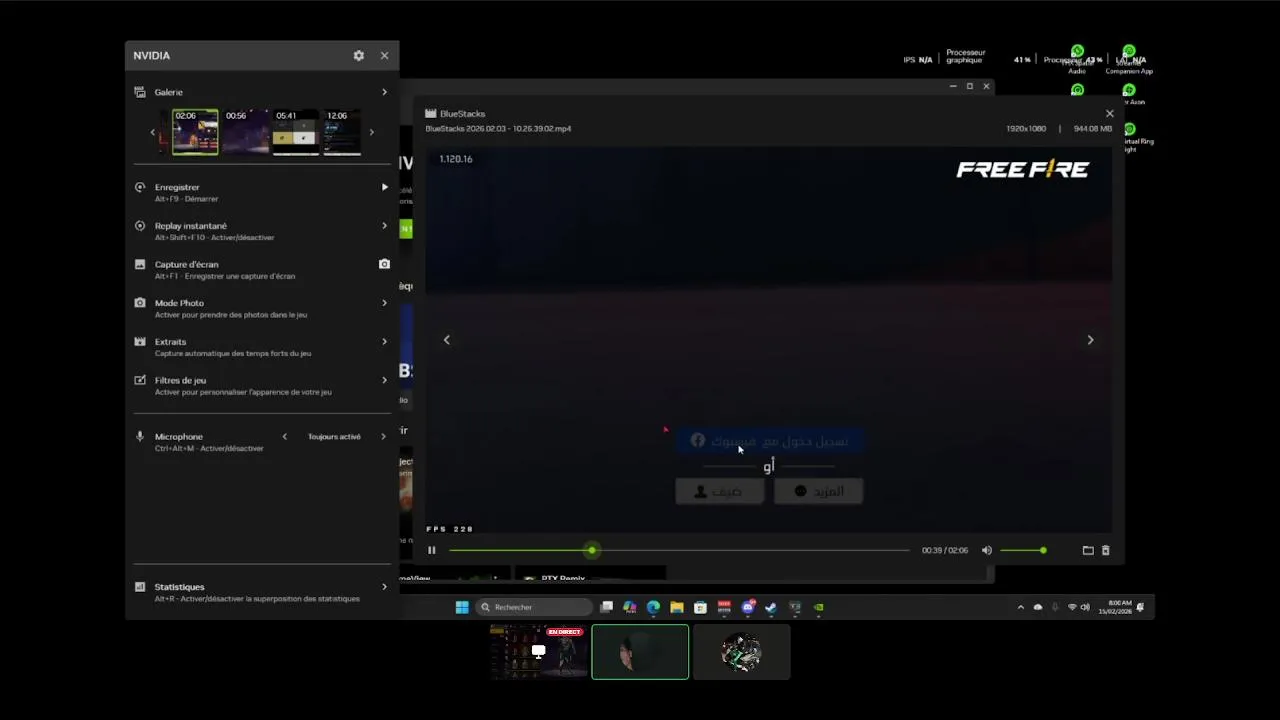Launch Microsoft Edge from taskbar

click(653, 607)
